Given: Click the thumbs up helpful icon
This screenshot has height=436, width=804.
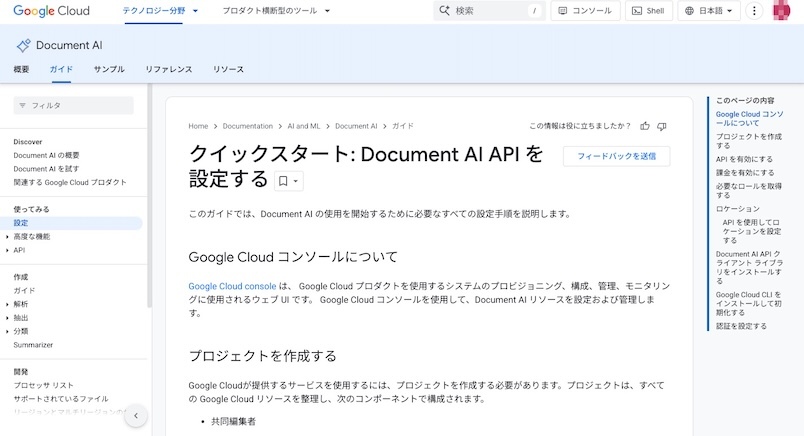Looking at the screenshot, I should pyautogui.click(x=645, y=126).
